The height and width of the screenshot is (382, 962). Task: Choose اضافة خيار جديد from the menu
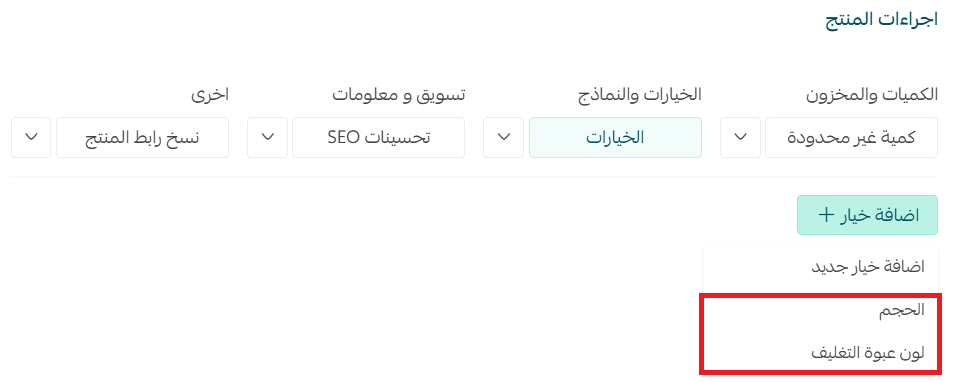coord(821,267)
